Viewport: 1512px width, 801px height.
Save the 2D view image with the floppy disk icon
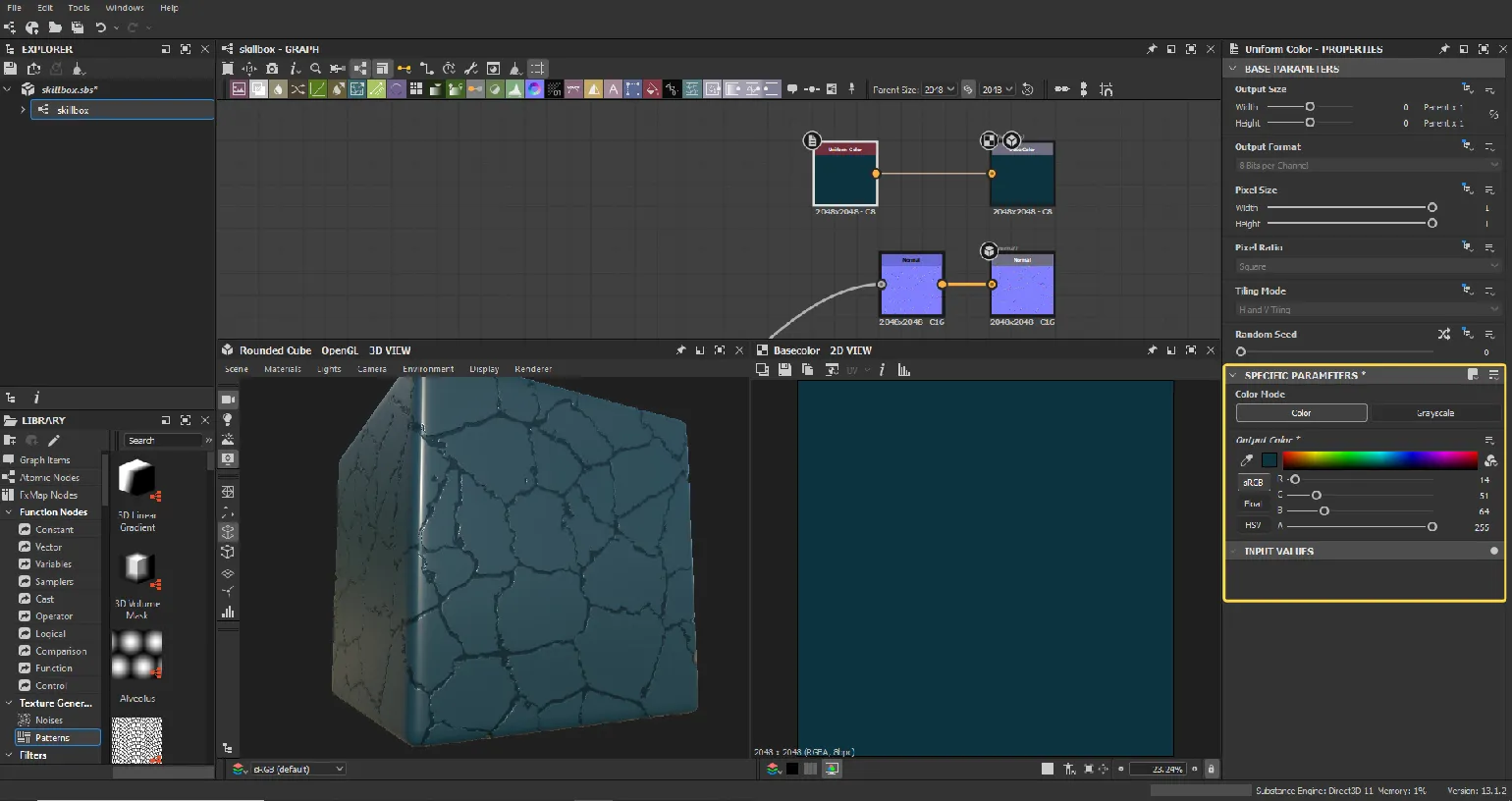[x=784, y=370]
